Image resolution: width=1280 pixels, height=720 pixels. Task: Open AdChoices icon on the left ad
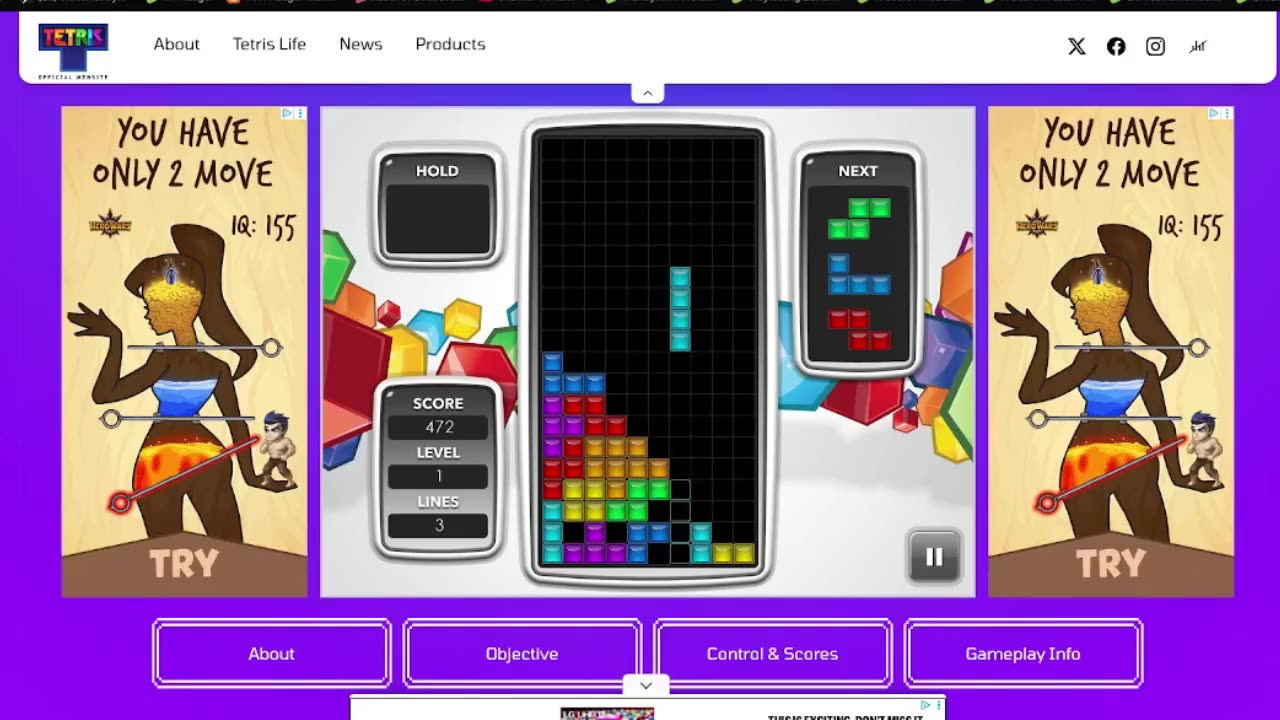tap(287, 113)
